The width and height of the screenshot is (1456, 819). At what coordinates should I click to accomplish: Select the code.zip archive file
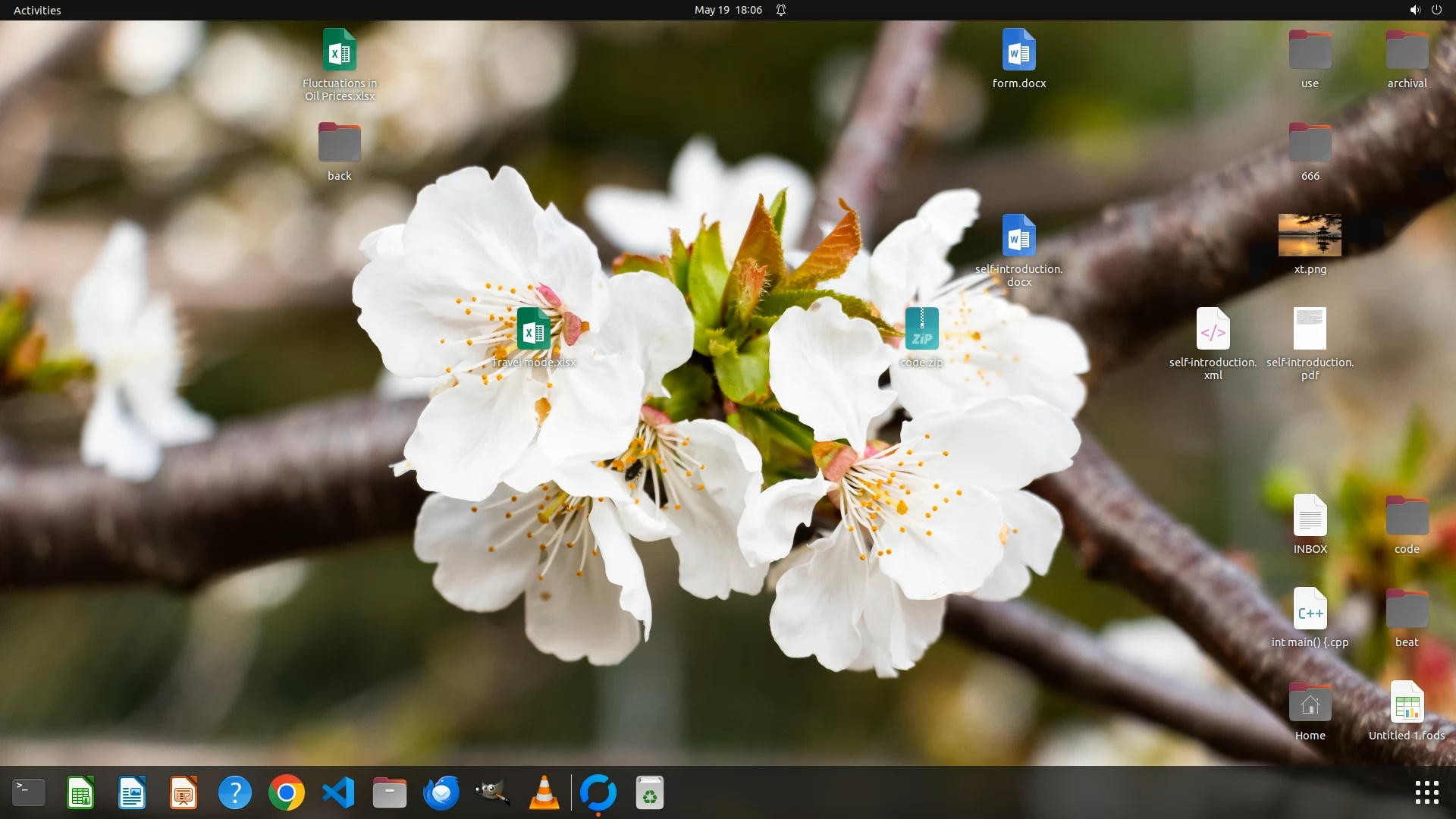tap(921, 329)
